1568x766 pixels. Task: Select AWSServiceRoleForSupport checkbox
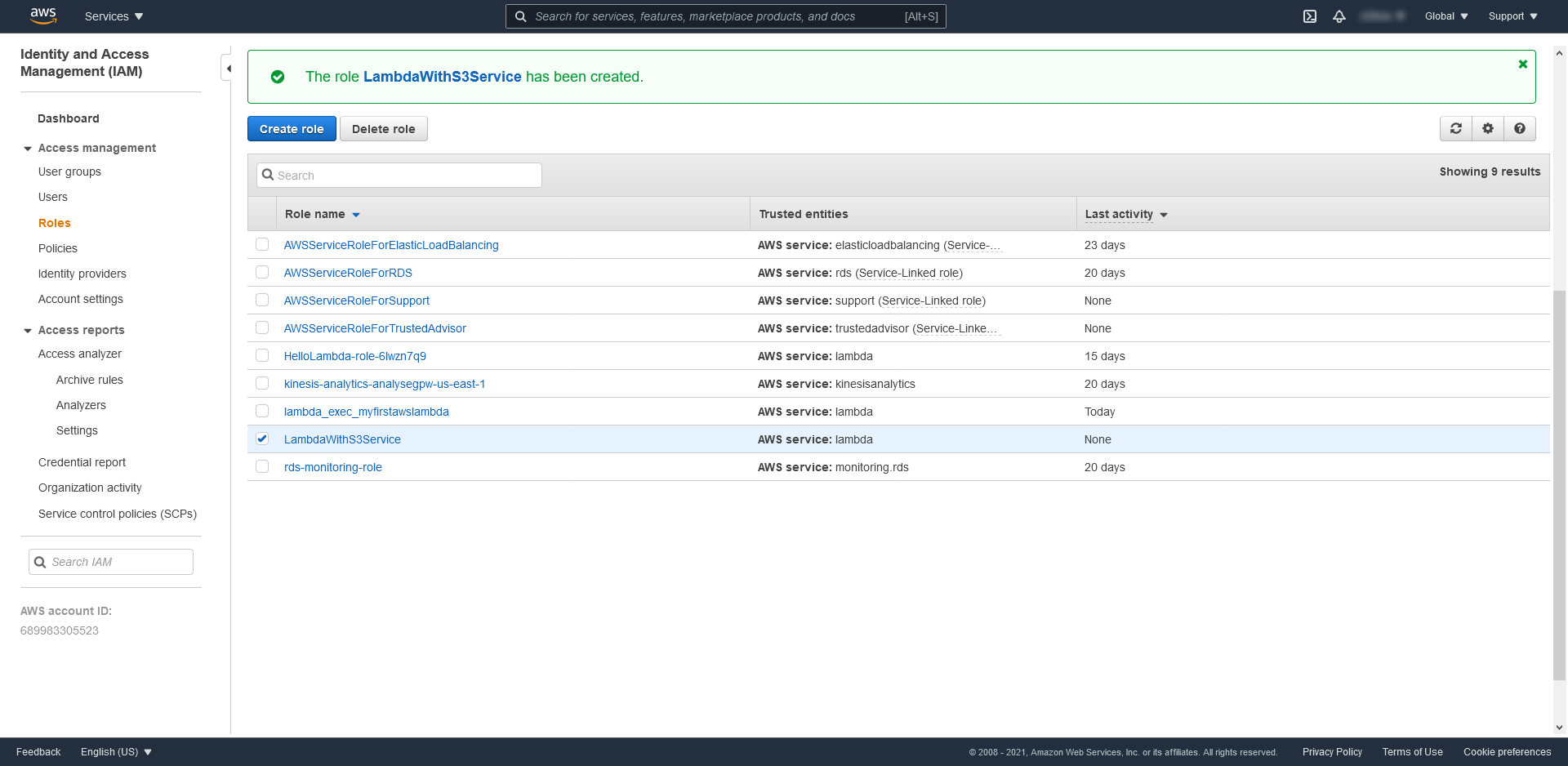[262, 300]
